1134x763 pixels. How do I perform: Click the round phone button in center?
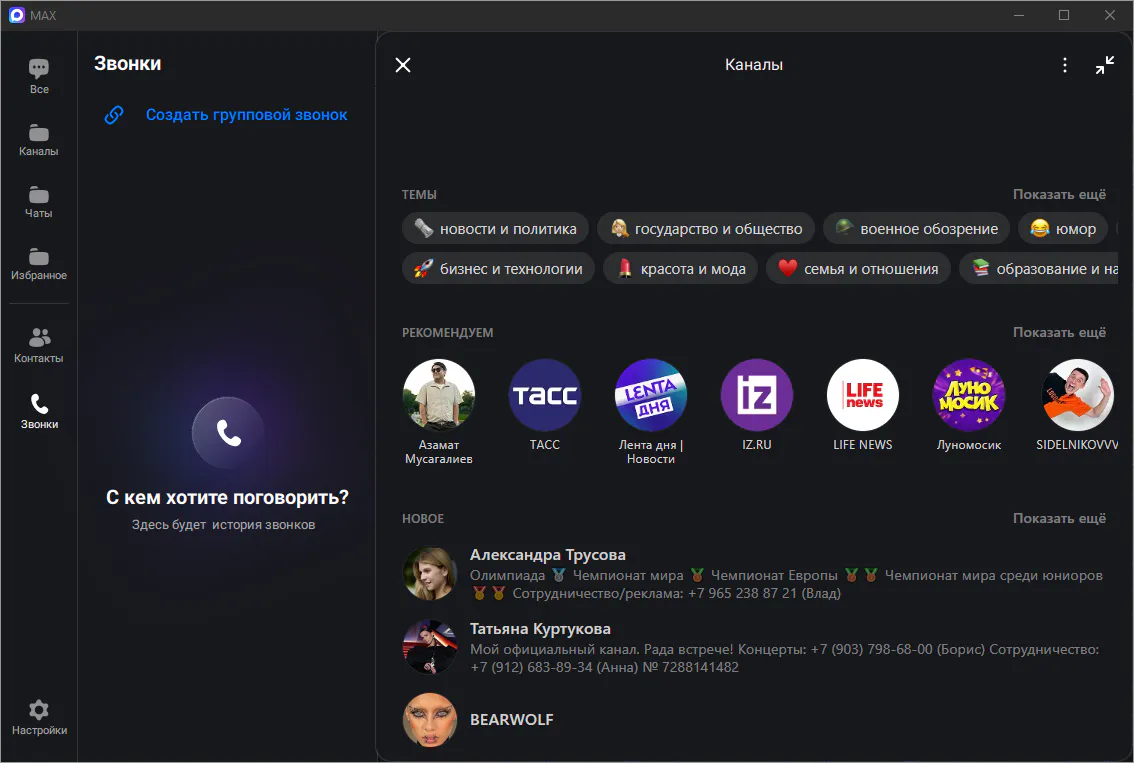228,432
